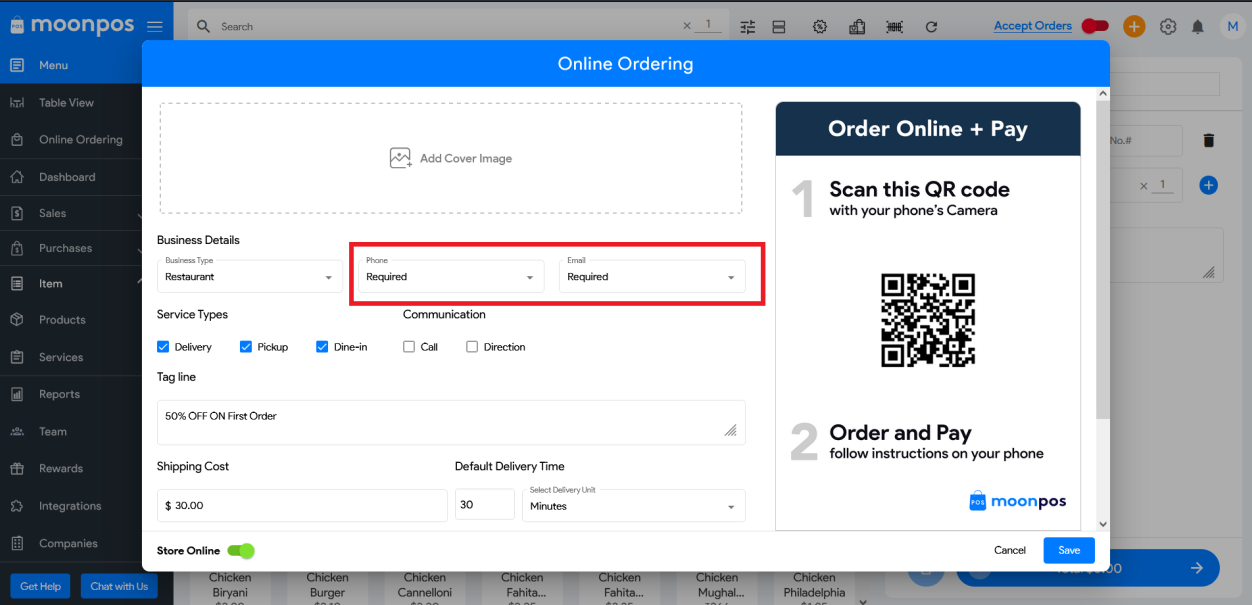
Task: Open Dashboard from the sidebar
Action: pyautogui.click(x=67, y=177)
